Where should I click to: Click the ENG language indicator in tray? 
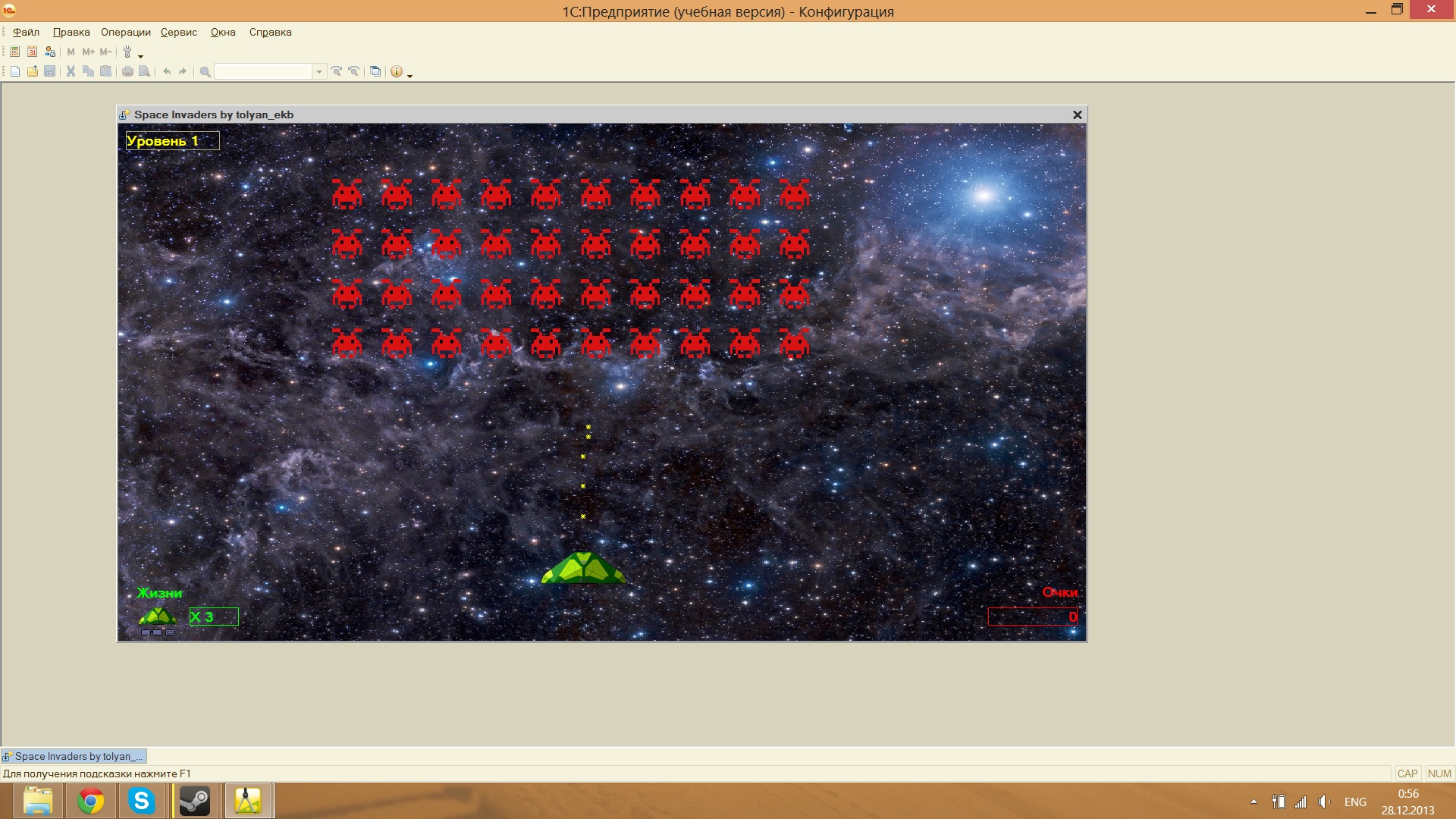click(x=1355, y=802)
